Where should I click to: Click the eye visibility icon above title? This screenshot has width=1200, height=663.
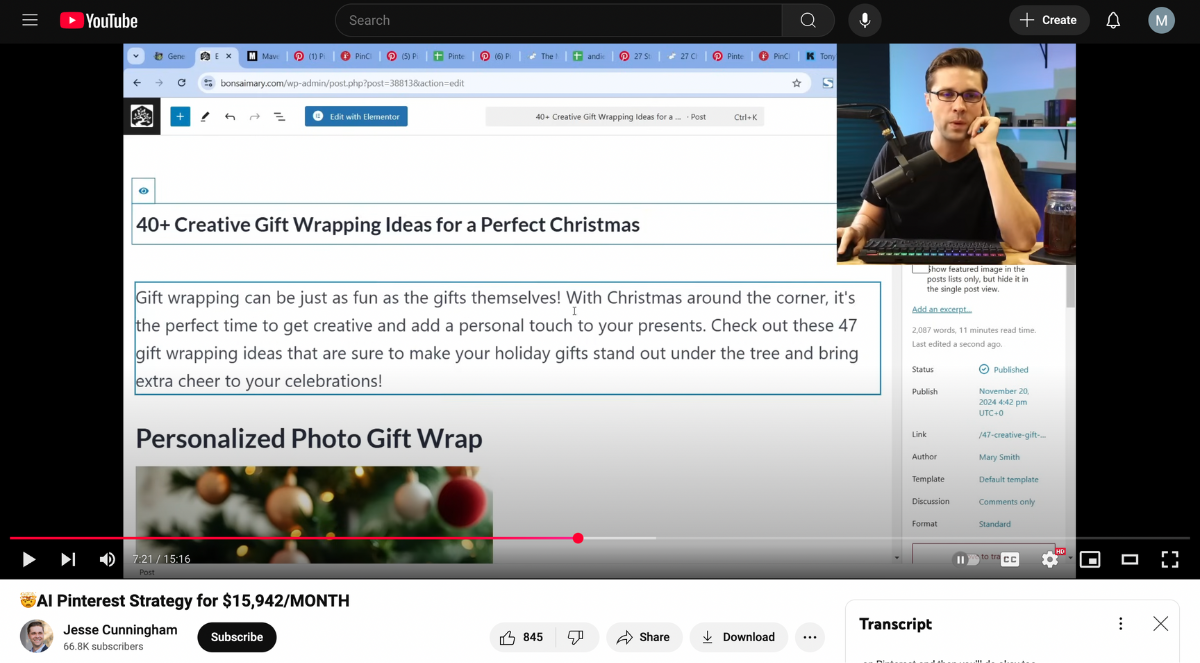click(144, 191)
